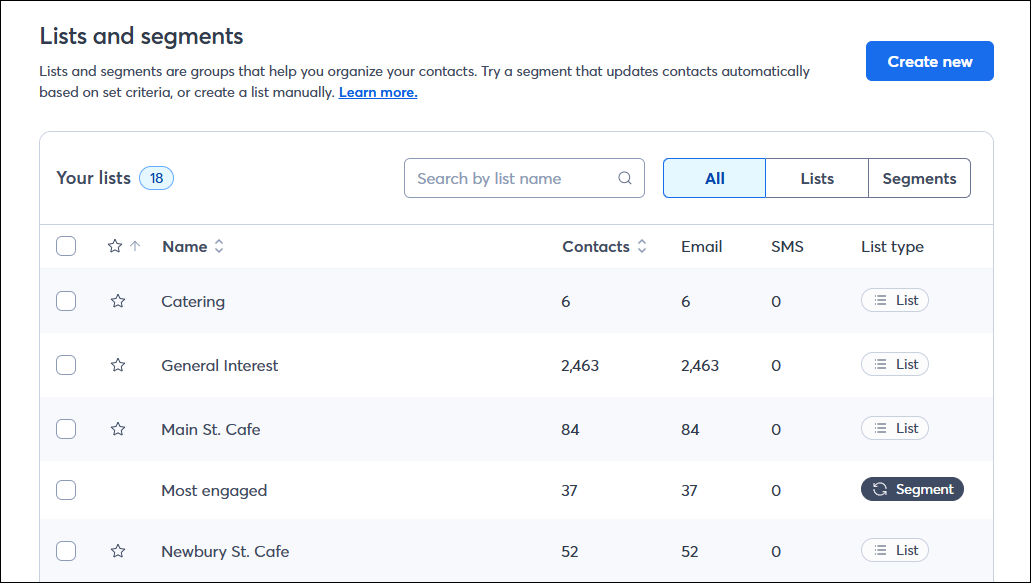Show All lists and segments tab
The width and height of the screenshot is (1031, 583).
point(714,178)
